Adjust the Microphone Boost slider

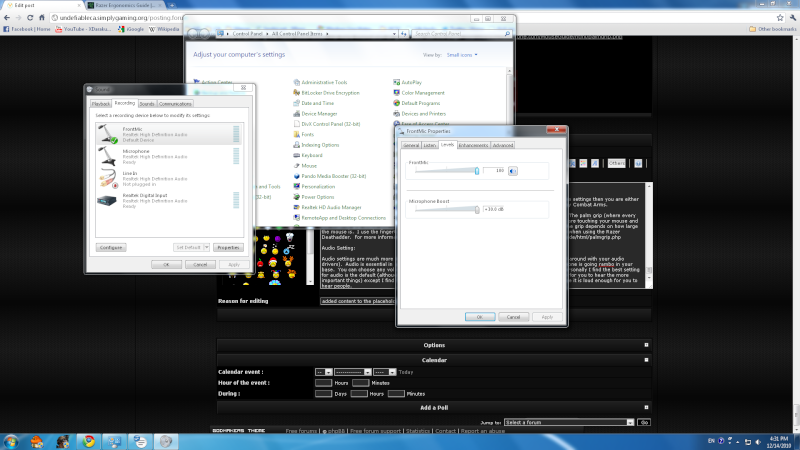tap(477, 209)
